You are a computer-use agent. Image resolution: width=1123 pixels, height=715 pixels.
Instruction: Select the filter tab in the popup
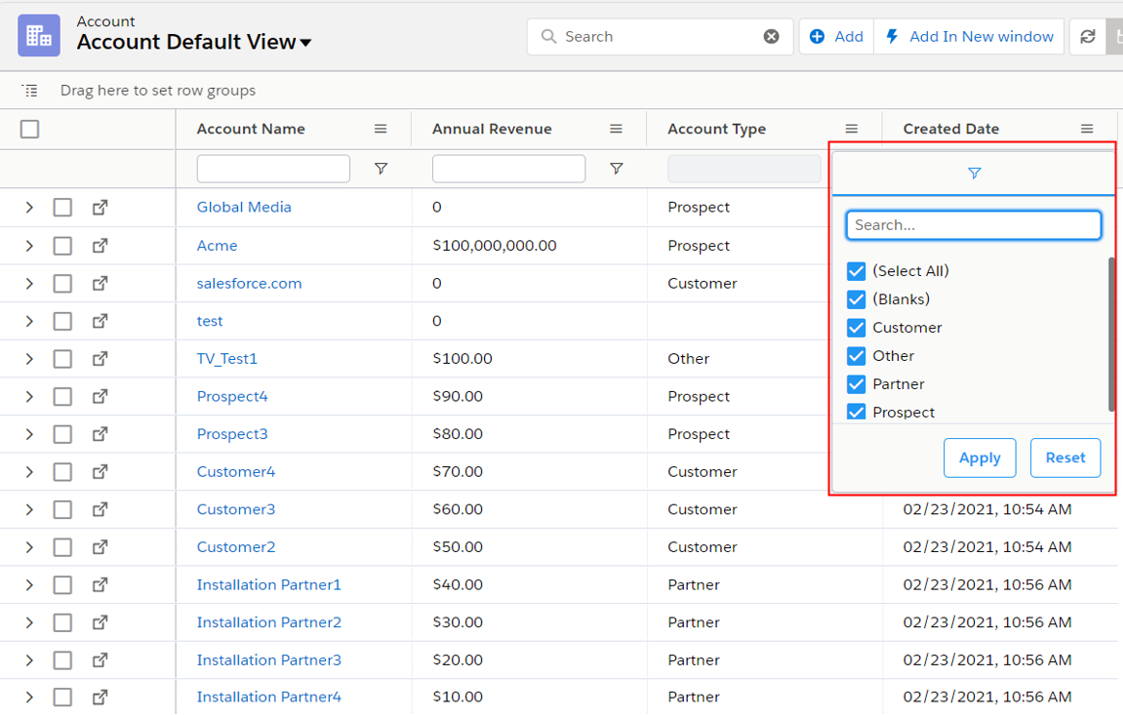coord(974,174)
